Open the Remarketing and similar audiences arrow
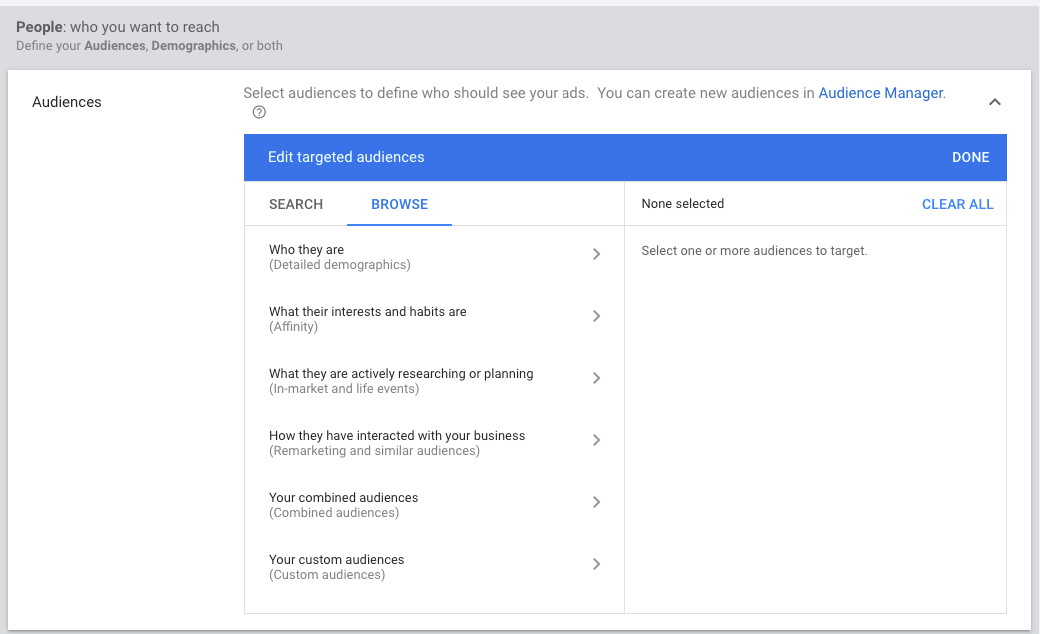This screenshot has width=1040, height=634. [x=596, y=440]
